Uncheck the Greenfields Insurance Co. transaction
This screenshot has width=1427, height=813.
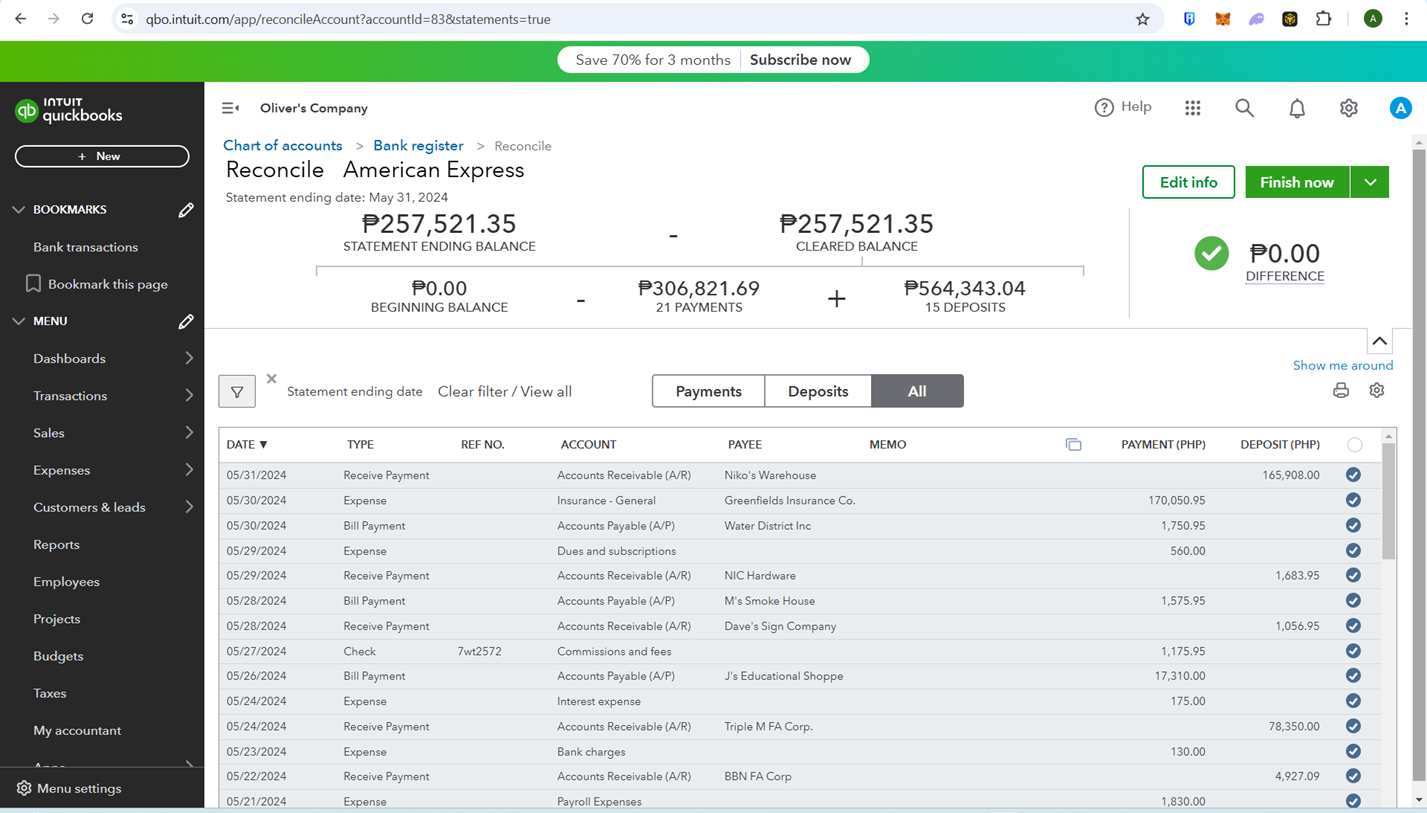[x=1353, y=501]
